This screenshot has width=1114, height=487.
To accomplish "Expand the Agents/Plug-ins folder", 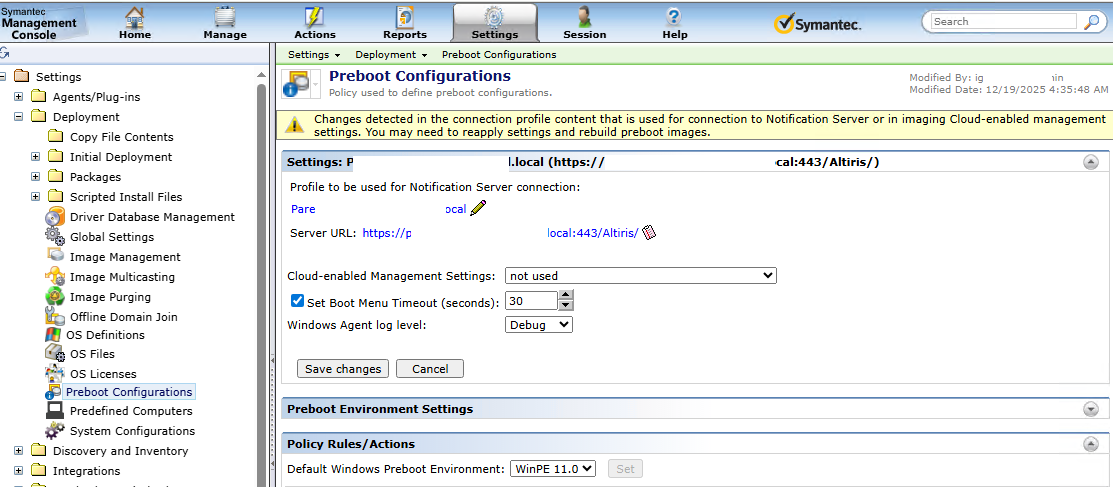I will click(19, 97).
